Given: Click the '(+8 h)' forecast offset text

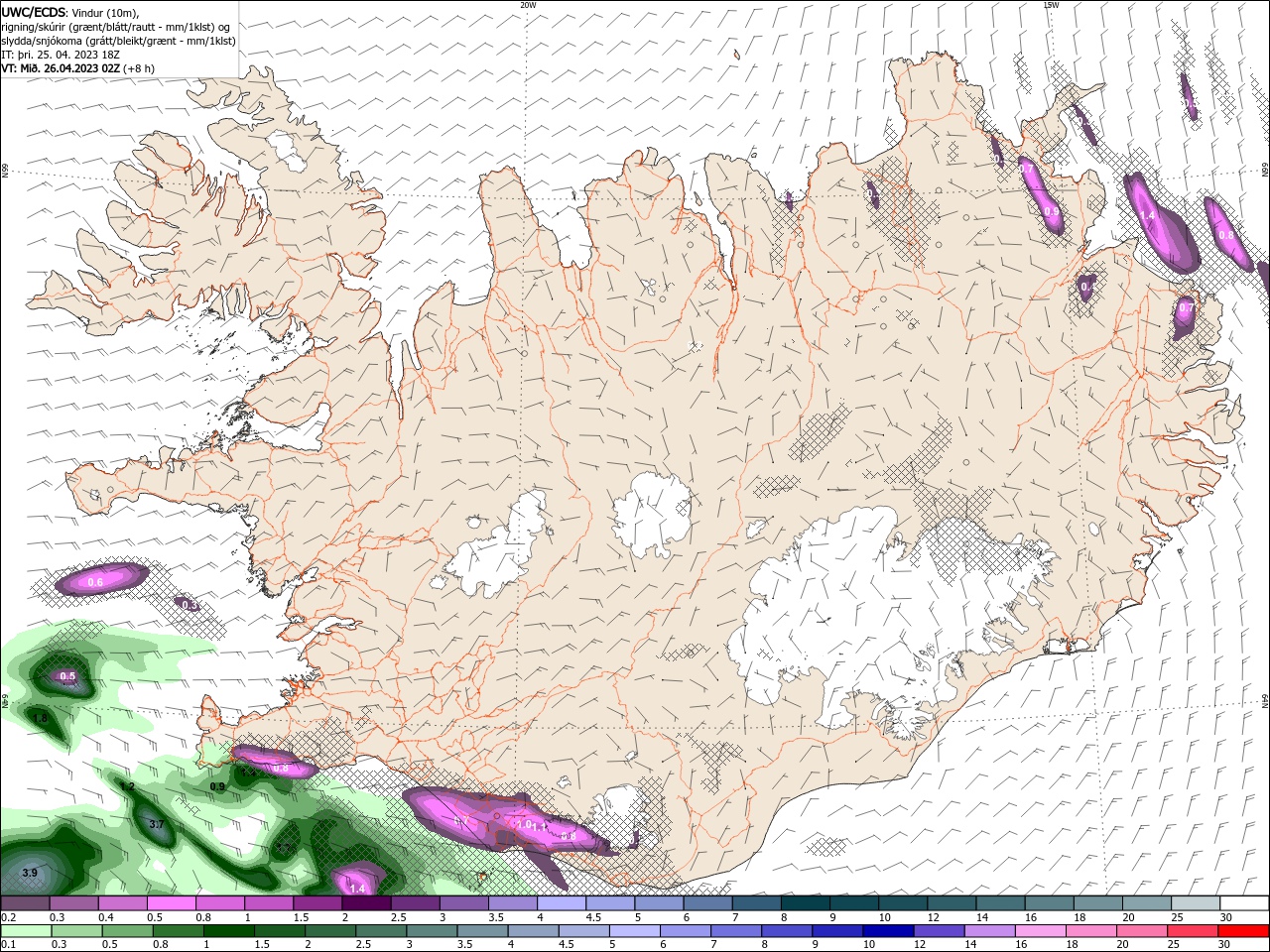Looking at the screenshot, I should pos(141,68).
